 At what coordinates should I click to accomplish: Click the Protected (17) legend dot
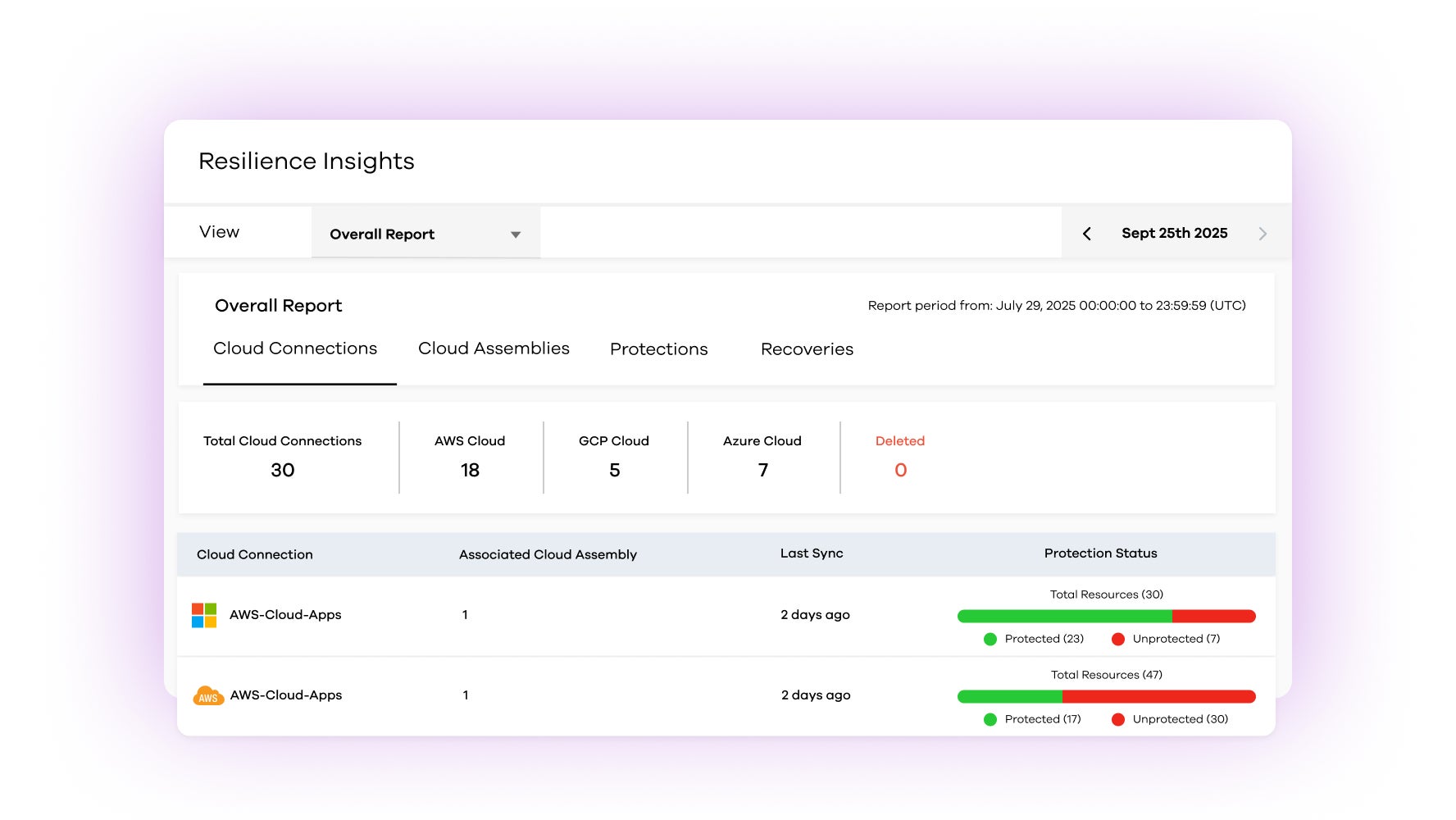[990, 718]
